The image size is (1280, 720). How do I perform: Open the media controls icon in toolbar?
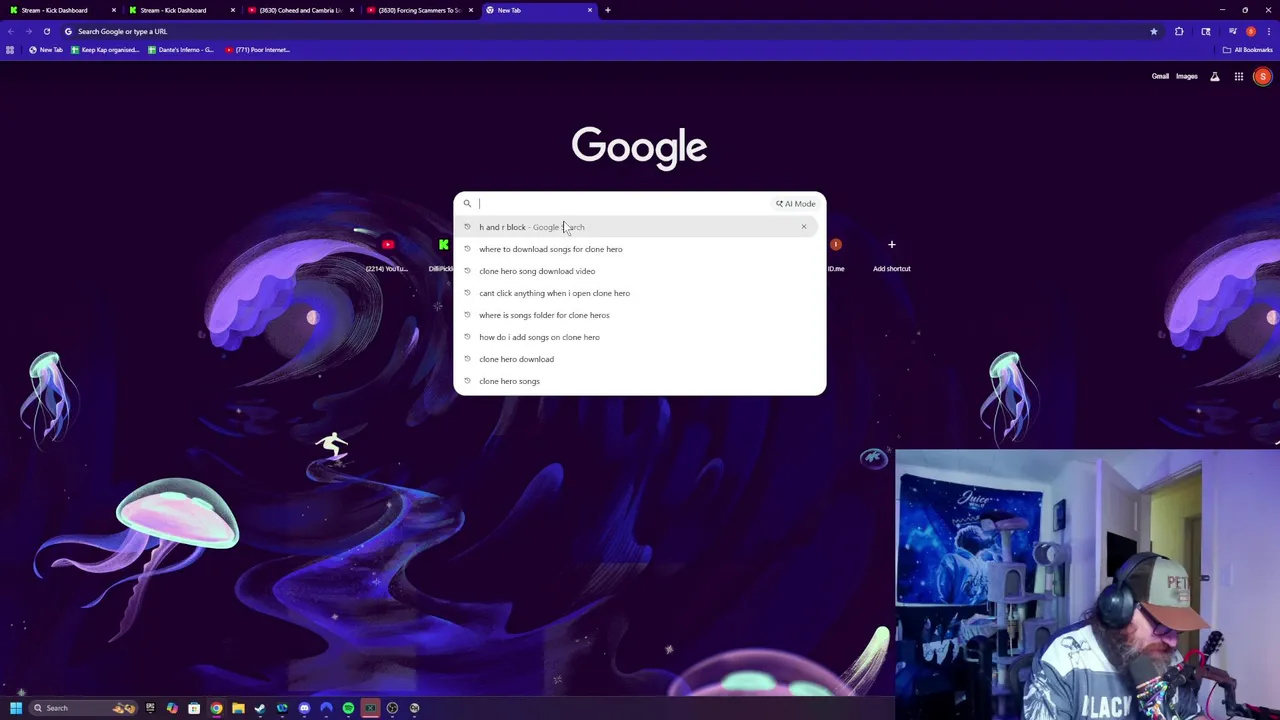coord(1233,31)
